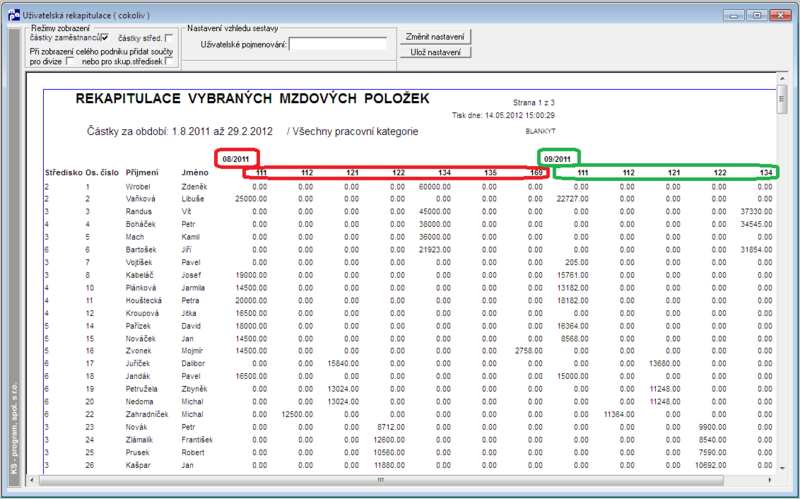Click the surname 'Zlámalík'

coord(139,440)
